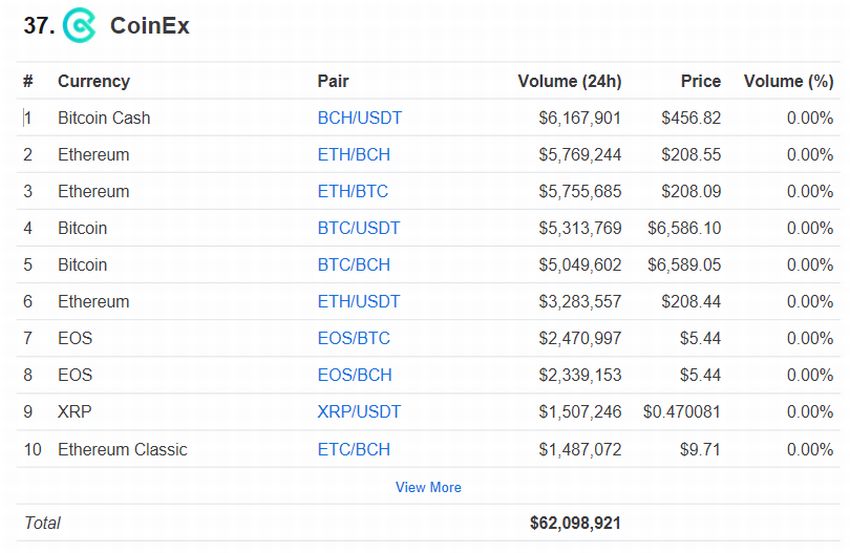Click the CoinEx logo icon
The width and height of the screenshot is (850, 553).
[79, 25]
